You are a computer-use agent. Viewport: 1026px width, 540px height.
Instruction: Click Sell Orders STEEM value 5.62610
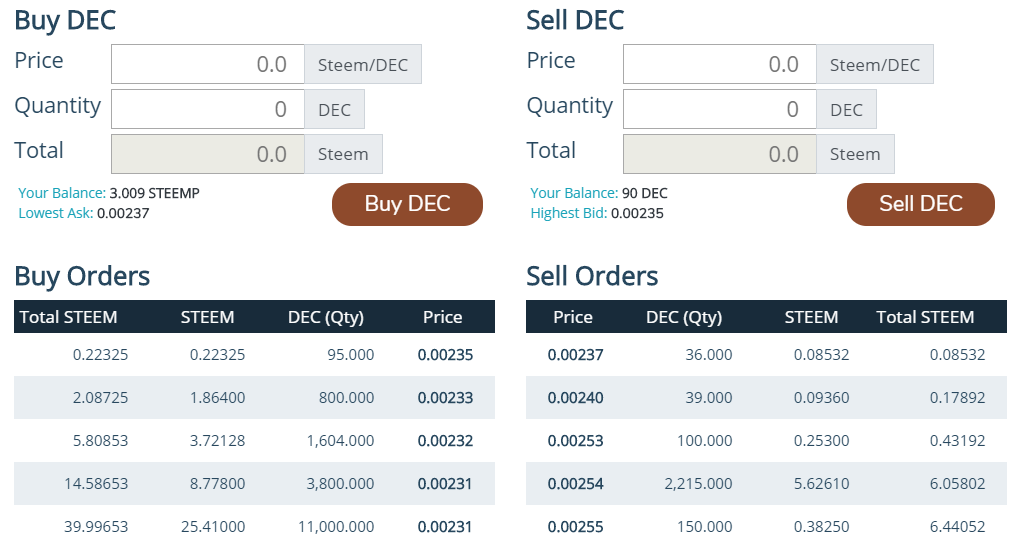click(821, 484)
